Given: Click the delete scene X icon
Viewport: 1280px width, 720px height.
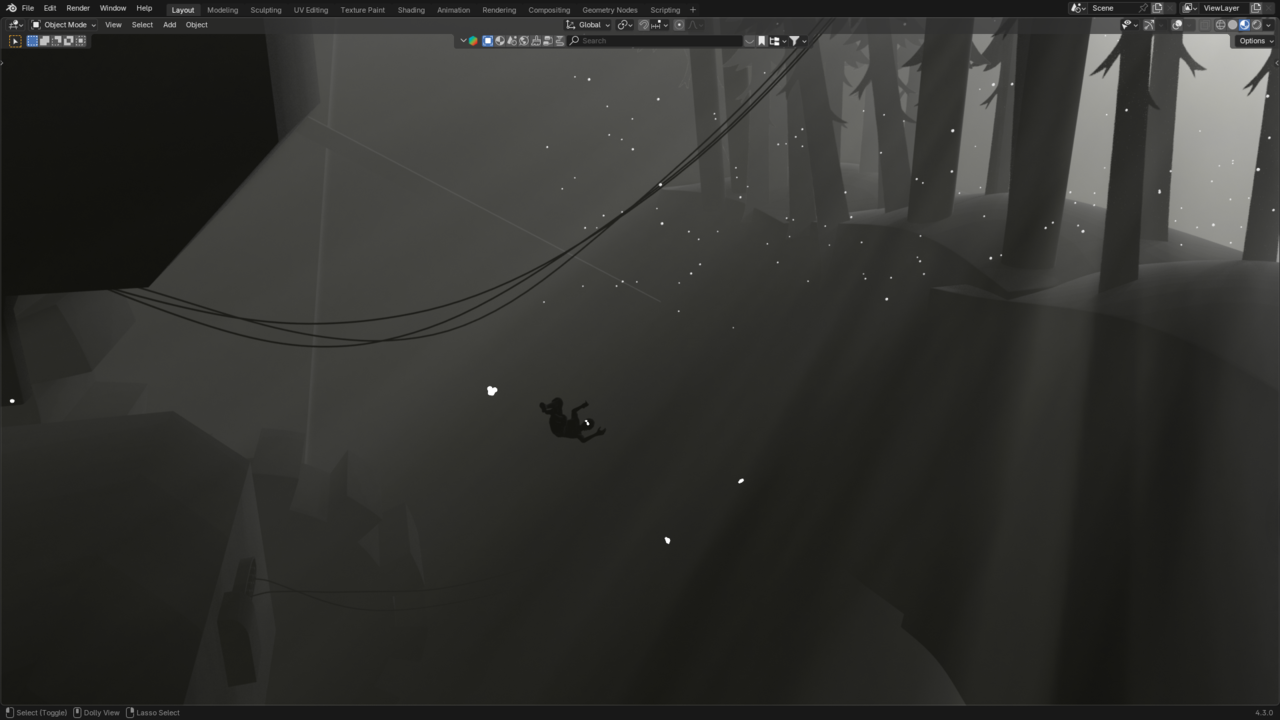Looking at the screenshot, I should (1170, 8).
